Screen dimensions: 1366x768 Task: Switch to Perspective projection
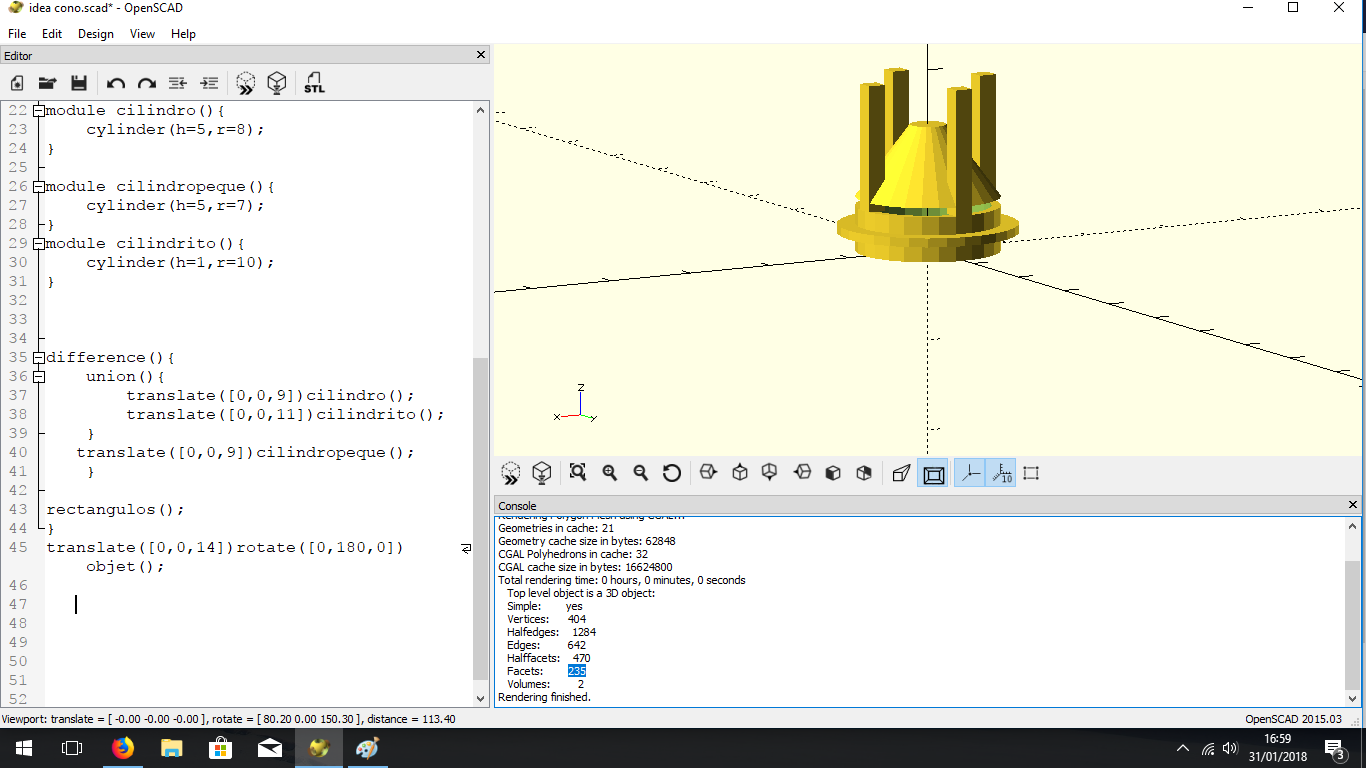pyautogui.click(x=901, y=473)
